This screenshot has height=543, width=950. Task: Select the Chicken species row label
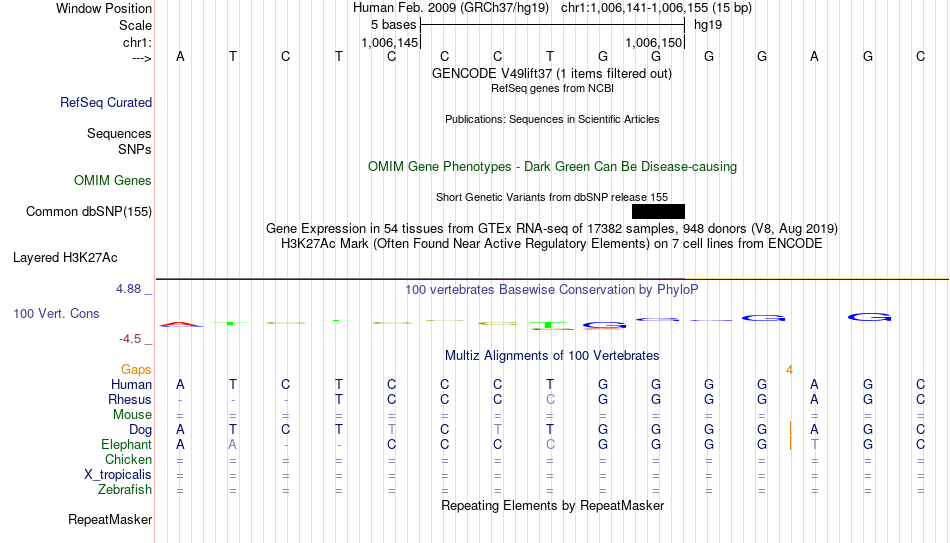(x=128, y=459)
